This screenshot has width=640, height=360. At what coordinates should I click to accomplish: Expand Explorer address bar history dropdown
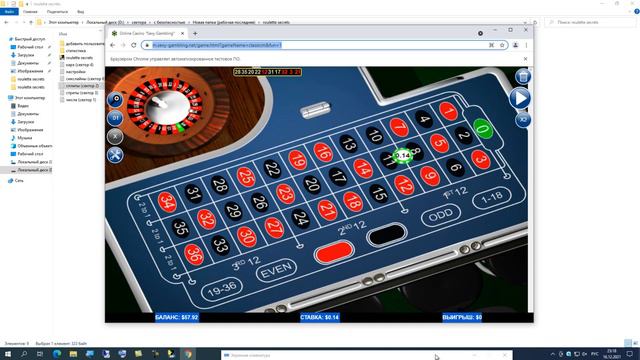coord(525,22)
